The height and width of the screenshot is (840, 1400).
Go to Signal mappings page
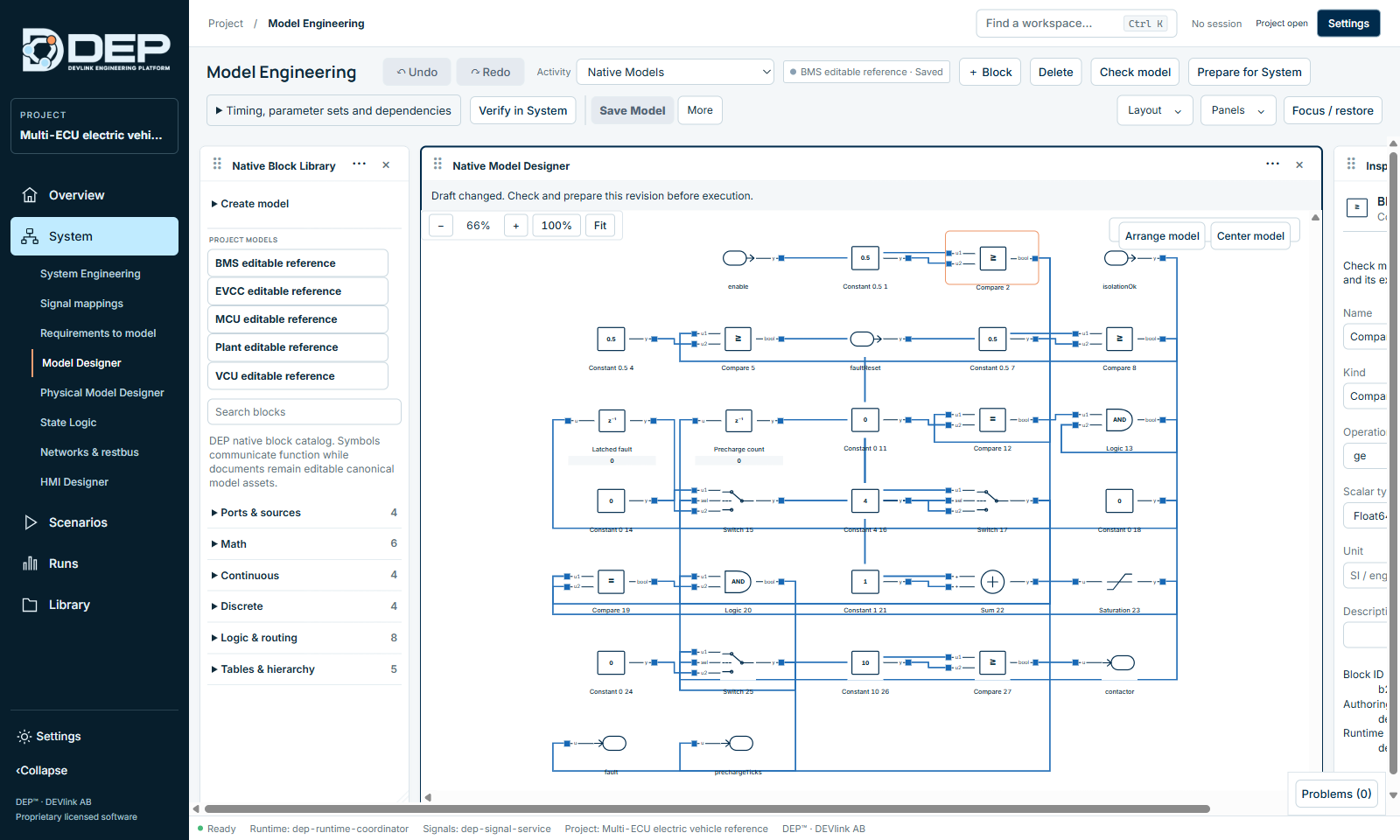(81, 304)
